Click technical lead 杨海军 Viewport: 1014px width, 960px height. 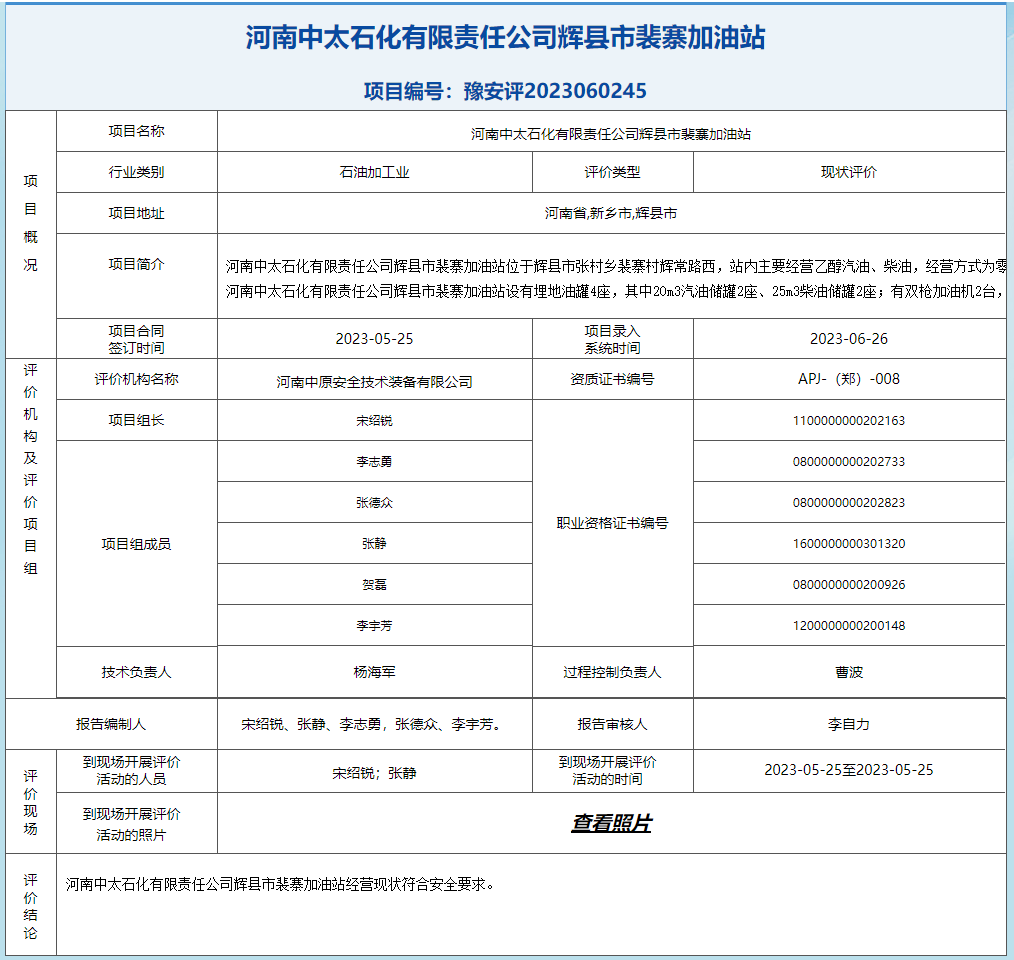tap(374, 672)
